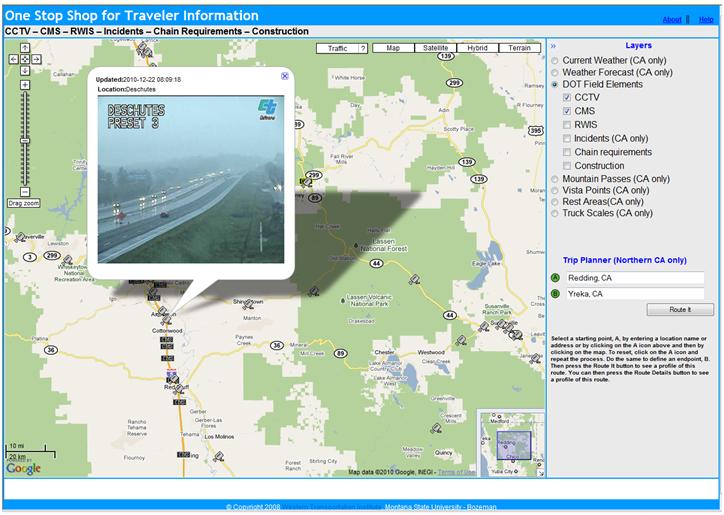Image resolution: width=724 pixels, height=515 pixels.
Task: Collapse the overview mini-map corner arrow
Action: (541, 473)
